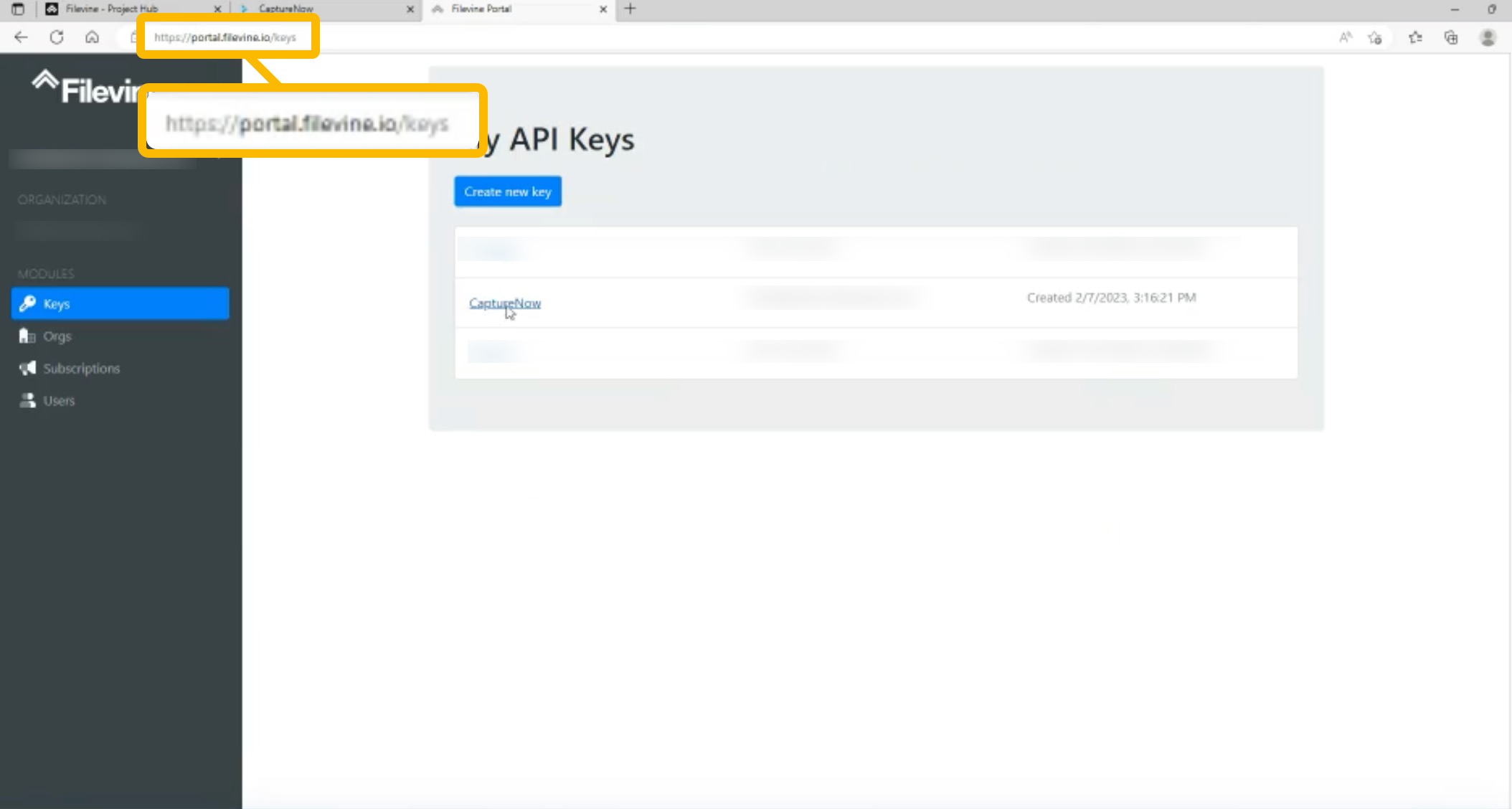Open the CaptureNow API key
This screenshot has width=1512, height=809.
[504, 303]
